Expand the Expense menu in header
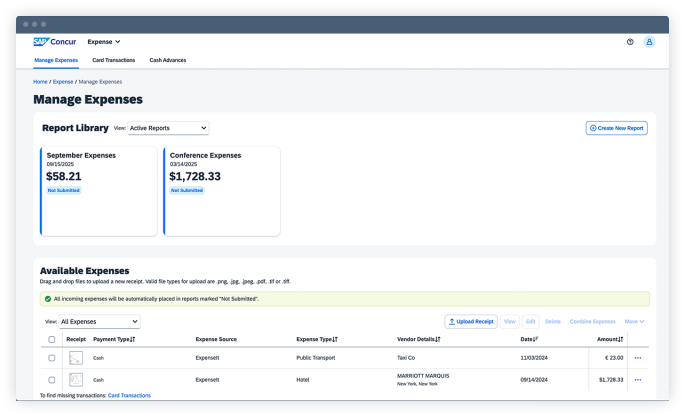Viewport: 685px width, 416px height. click(104, 42)
